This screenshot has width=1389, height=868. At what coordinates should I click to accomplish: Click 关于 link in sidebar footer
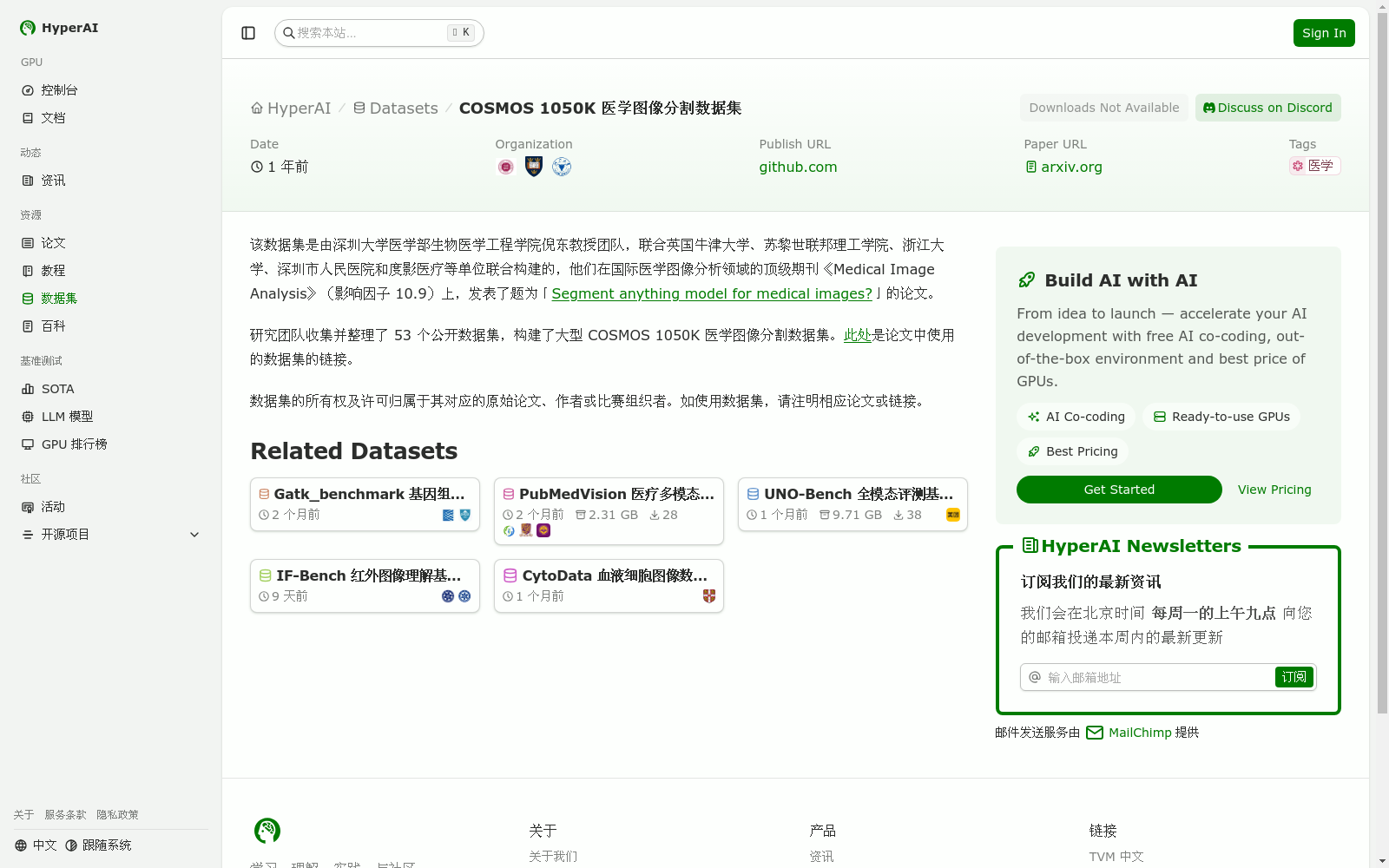click(23, 815)
